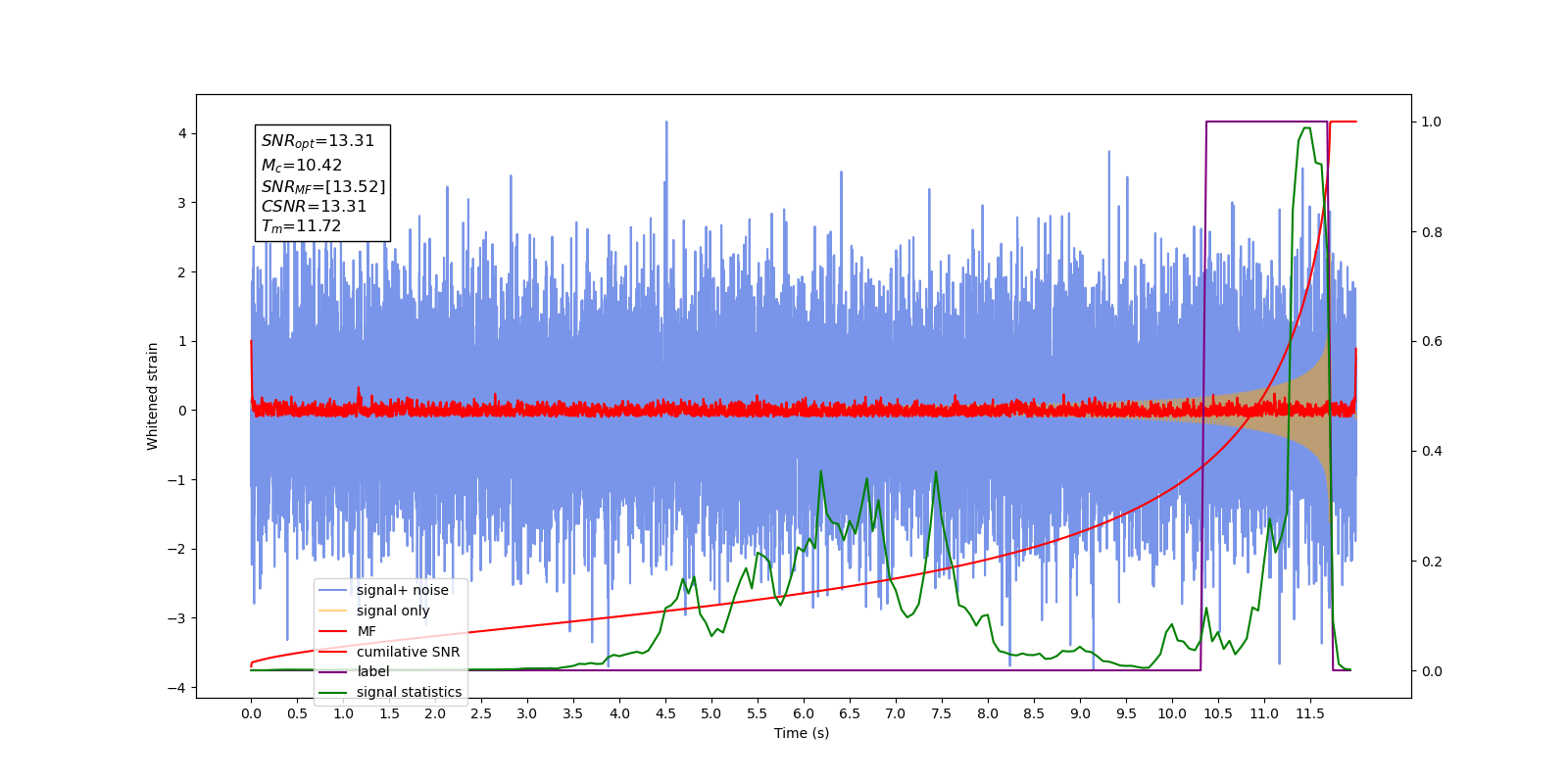The width and height of the screenshot is (1568, 784).
Task: Click the blue line swatch for signal+ noise
Action: click(333, 590)
